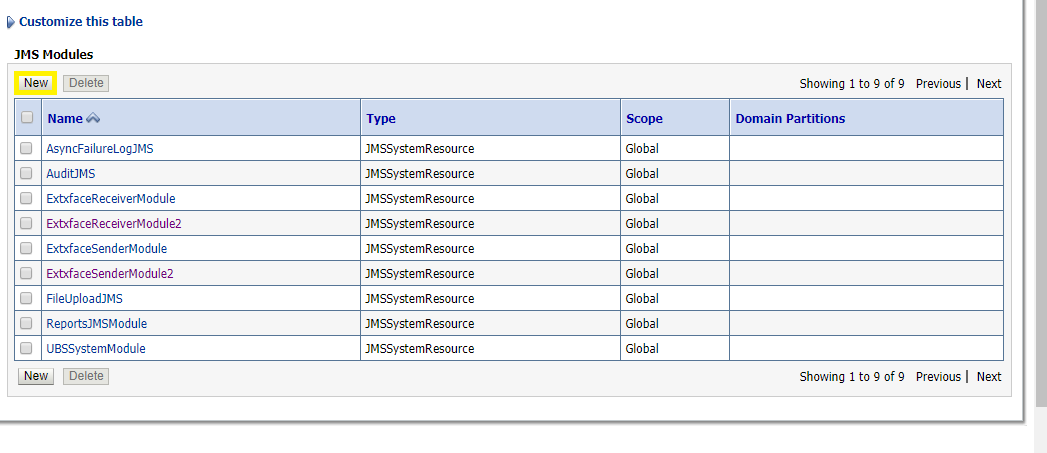Sort table by the Type column header
Screen dimensions: 1047x453
click(381, 118)
